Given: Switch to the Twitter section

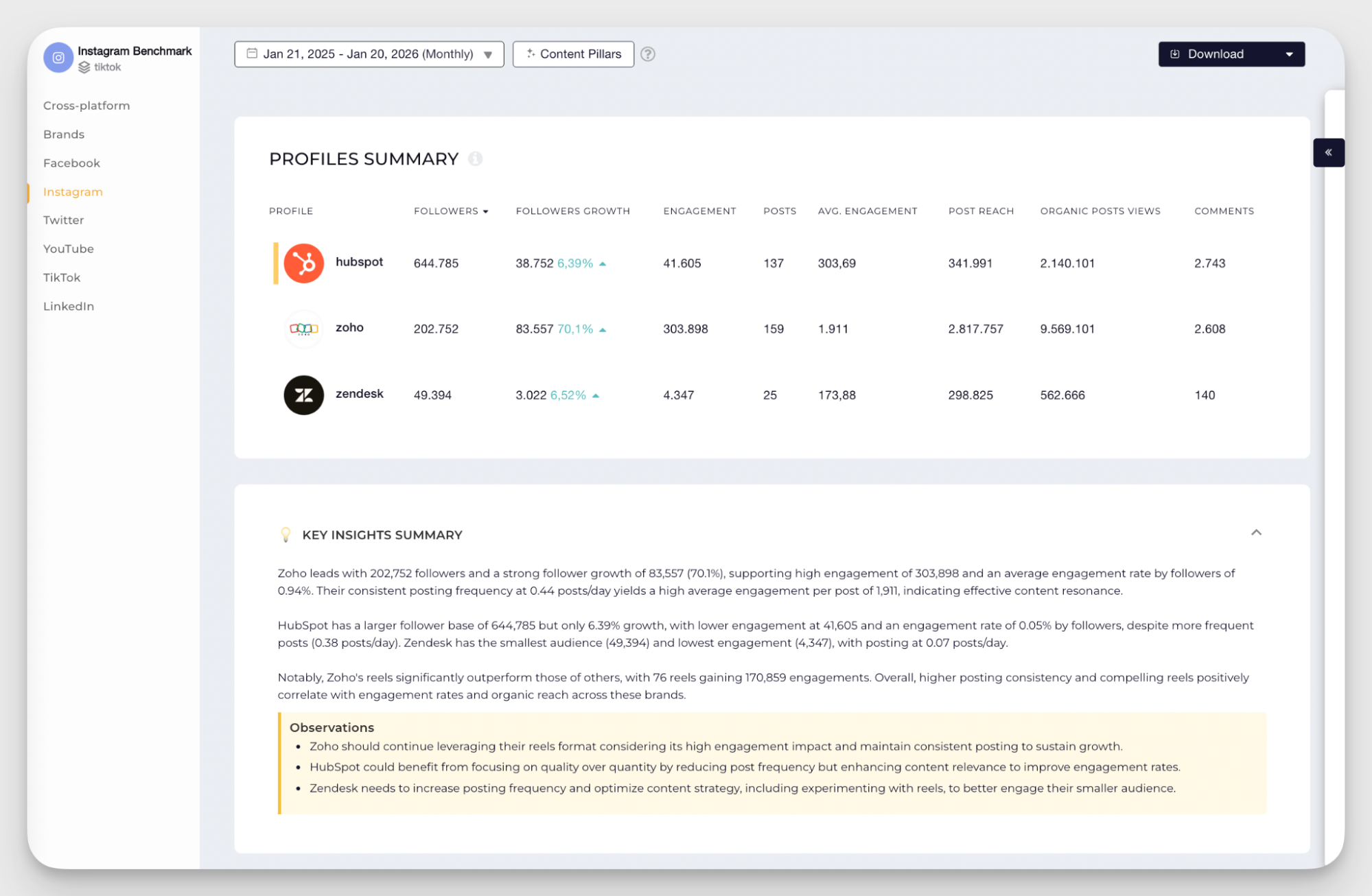Looking at the screenshot, I should 63,220.
